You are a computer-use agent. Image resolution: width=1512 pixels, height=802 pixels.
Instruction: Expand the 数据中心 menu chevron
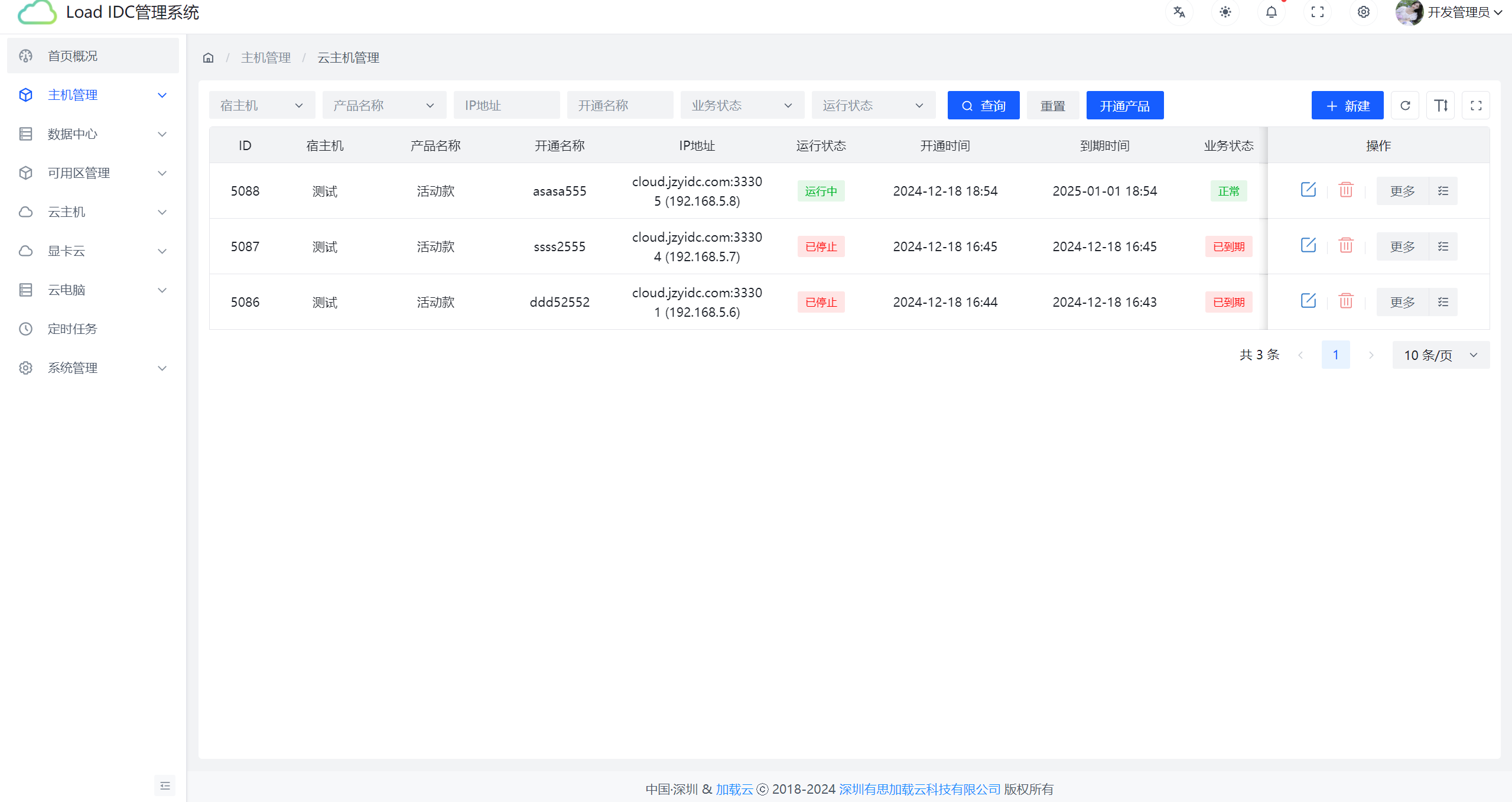(162, 134)
